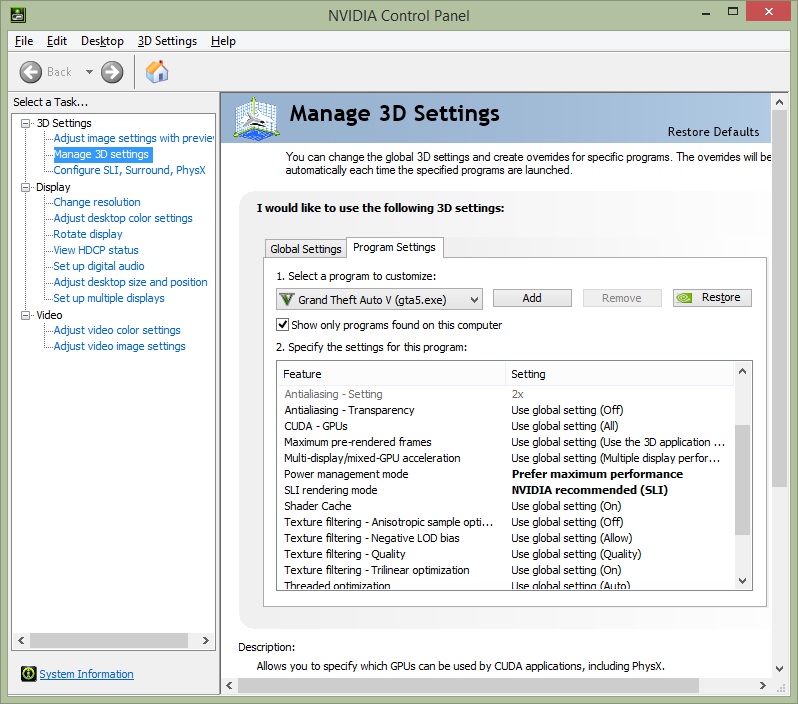Open the System Information link

pyautogui.click(x=87, y=674)
